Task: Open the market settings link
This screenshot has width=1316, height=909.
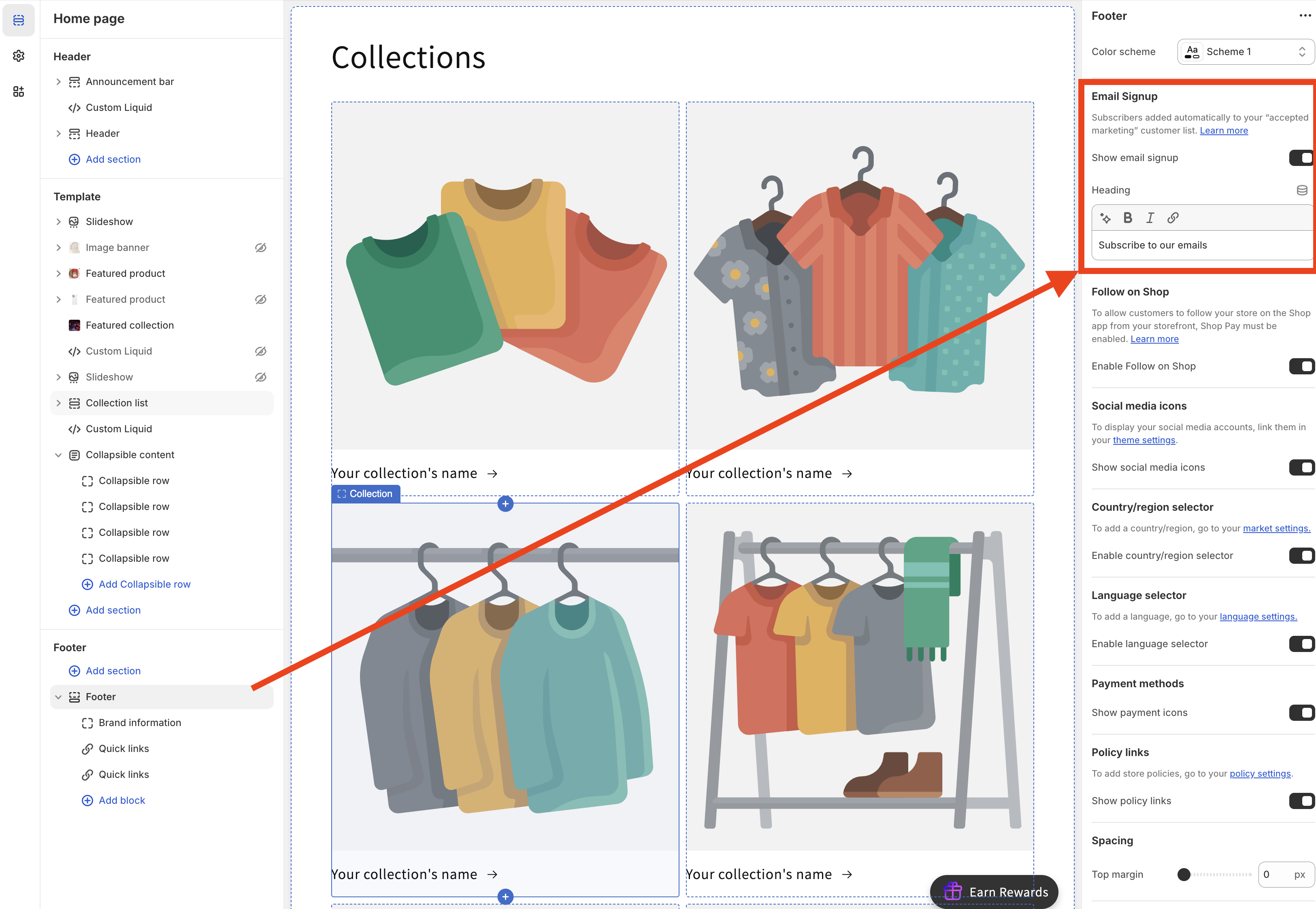Action: 1276,529
